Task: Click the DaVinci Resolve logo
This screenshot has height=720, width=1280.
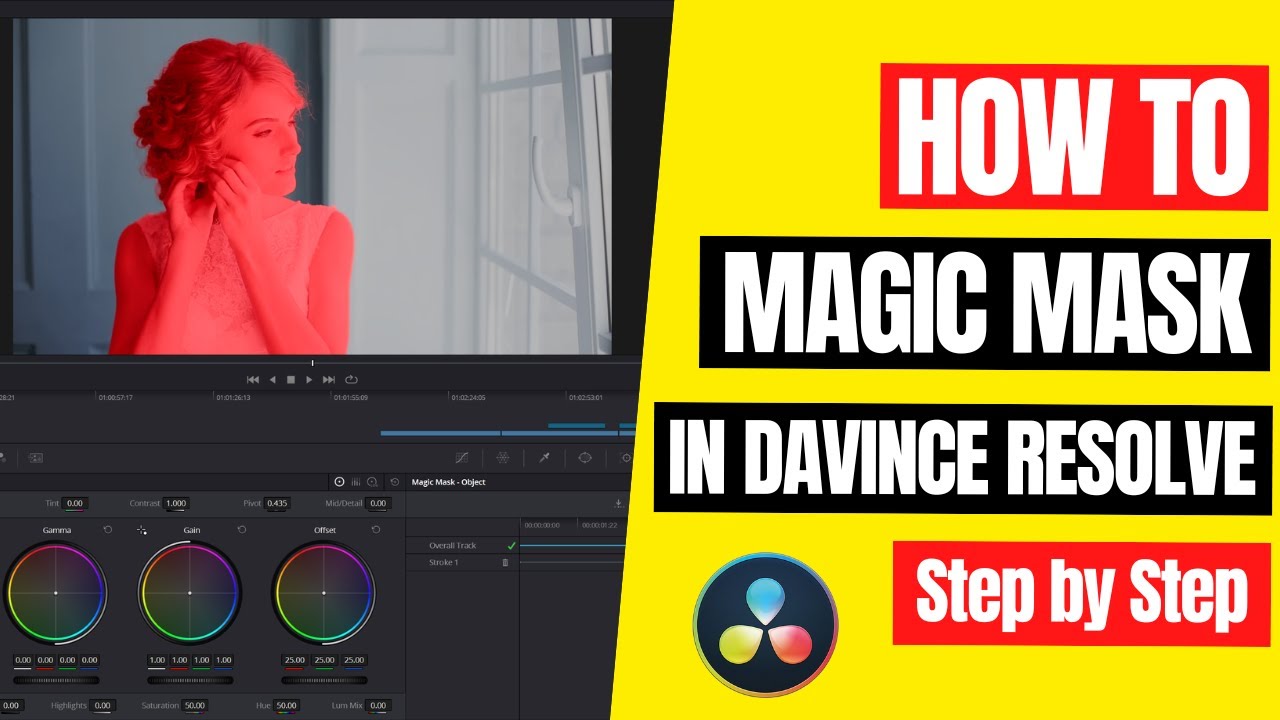Action: point(766,625)
